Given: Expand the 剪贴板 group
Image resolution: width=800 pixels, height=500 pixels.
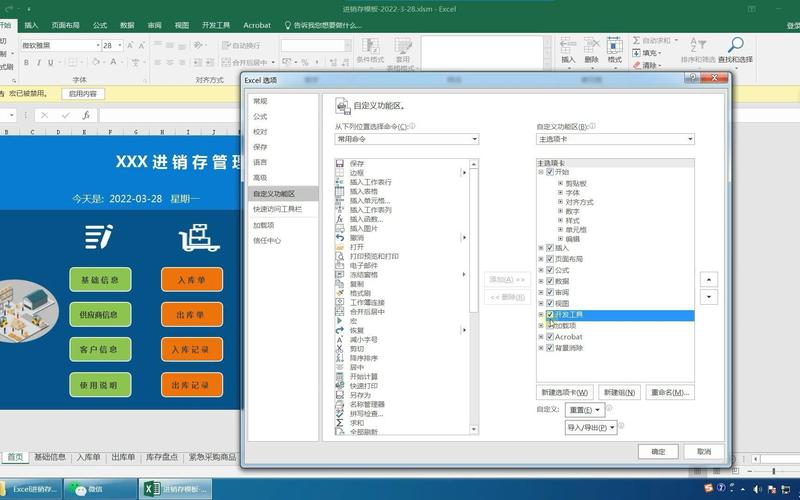Looking at the screenshot, I should pos(560,184).
